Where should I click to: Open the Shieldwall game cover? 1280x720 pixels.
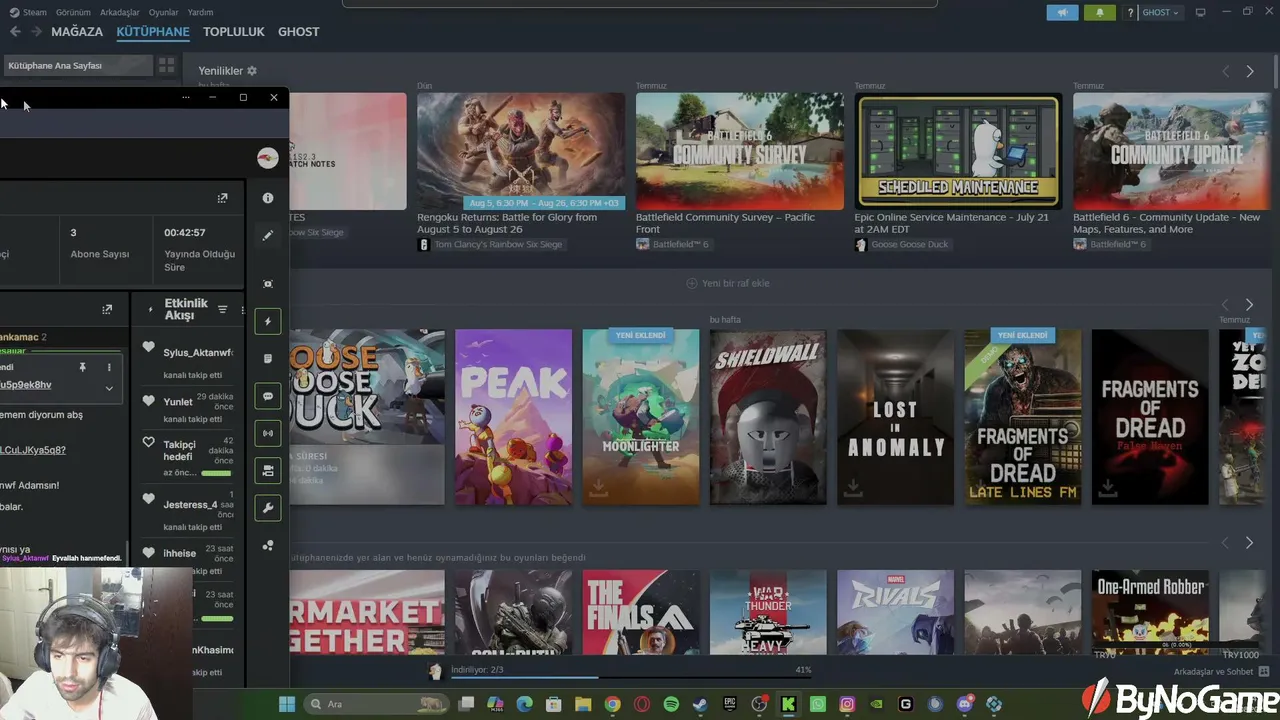pos(768,417)
